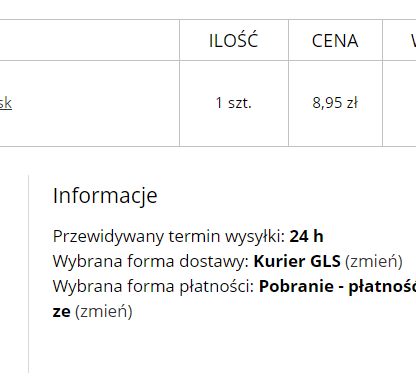Image resolution: width=416 pixels, height=377 pixels.
Task: Click "zmień" after the payment method "ze"
Action: [104, 312]
